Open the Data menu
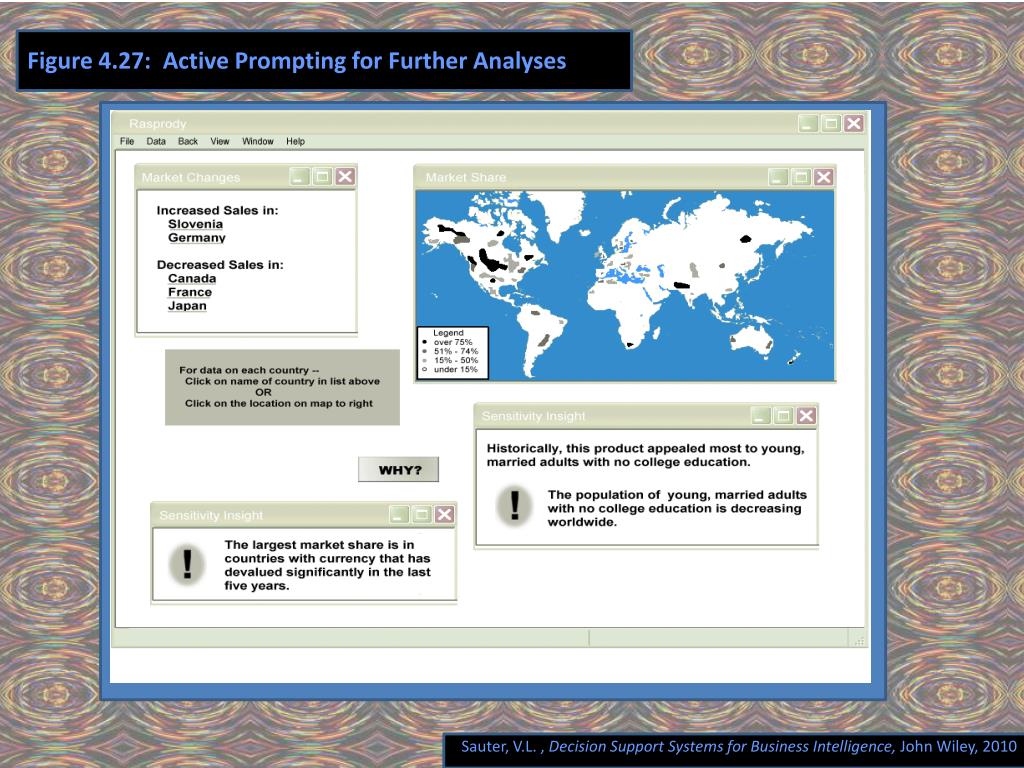Screen dimensions: 1024x768 (156, 141)
